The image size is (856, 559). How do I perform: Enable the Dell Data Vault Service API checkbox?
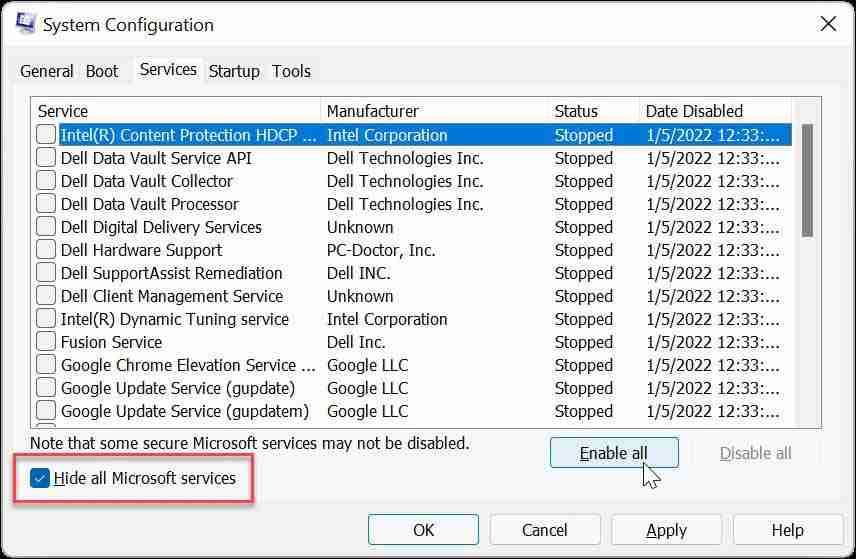pyautogui.click(x=46, y=157)
